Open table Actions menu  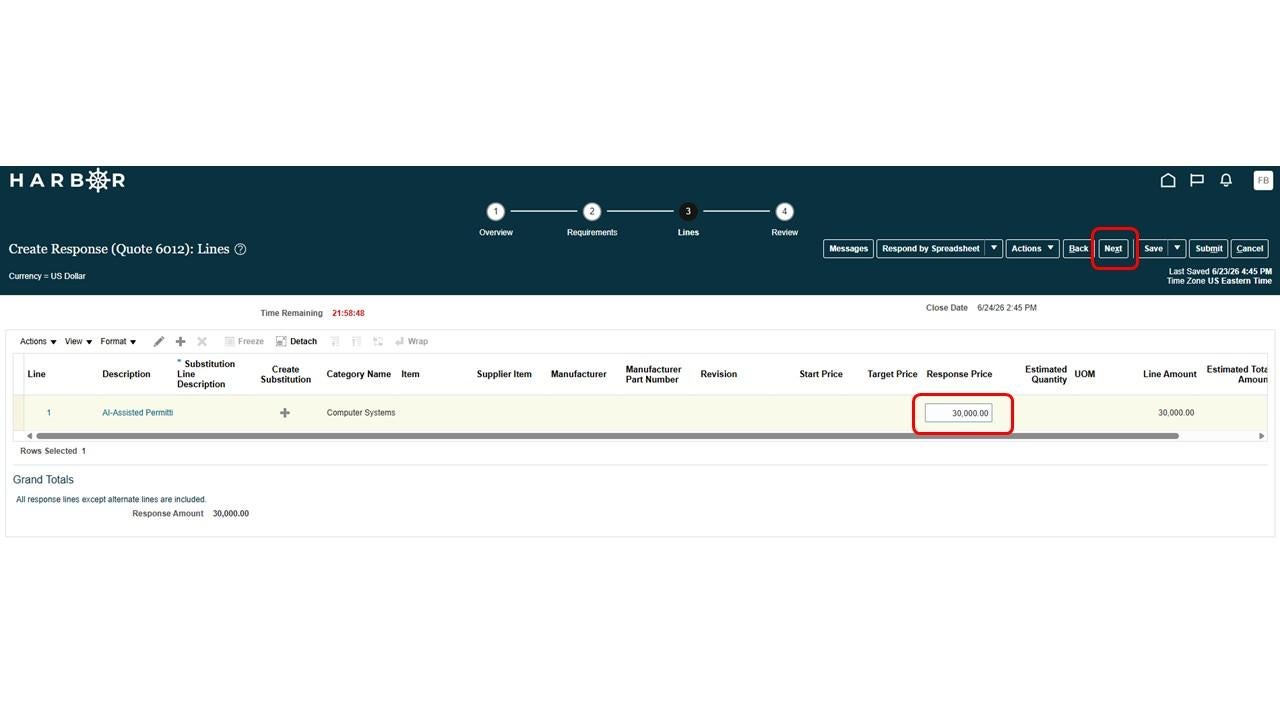38,341
